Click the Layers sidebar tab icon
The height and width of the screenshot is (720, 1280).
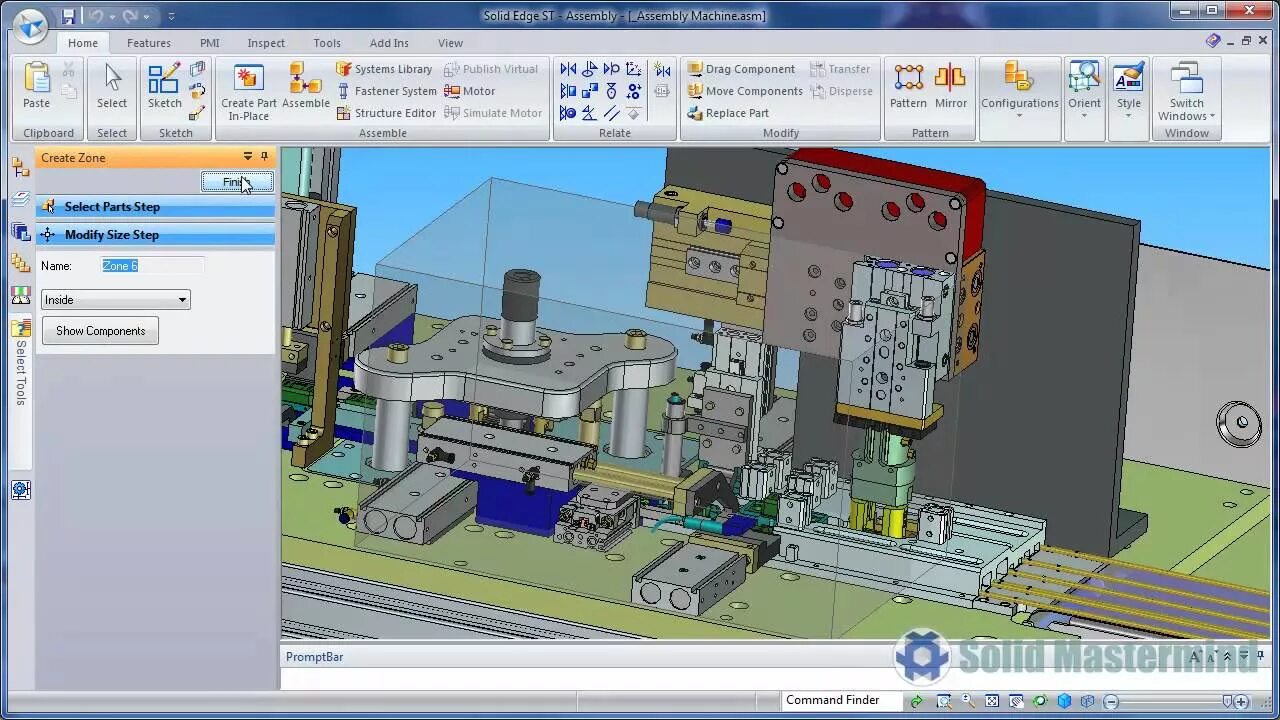point(21,199)
